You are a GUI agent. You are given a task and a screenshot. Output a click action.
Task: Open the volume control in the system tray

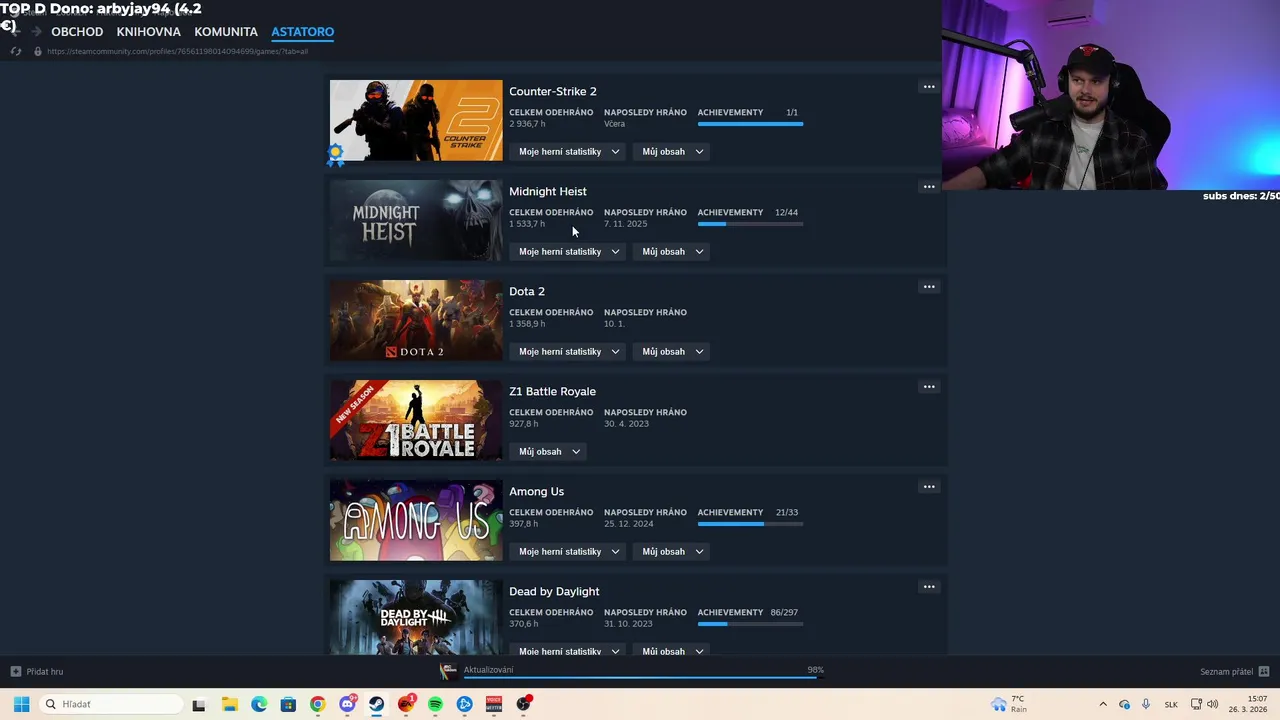click(x=1213, y=704)
